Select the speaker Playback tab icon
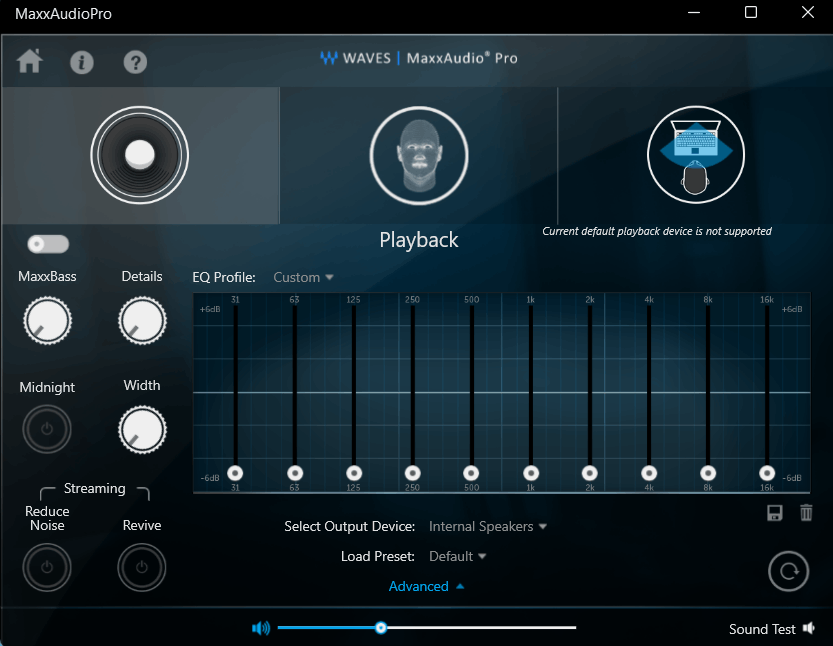 [140, 155]
